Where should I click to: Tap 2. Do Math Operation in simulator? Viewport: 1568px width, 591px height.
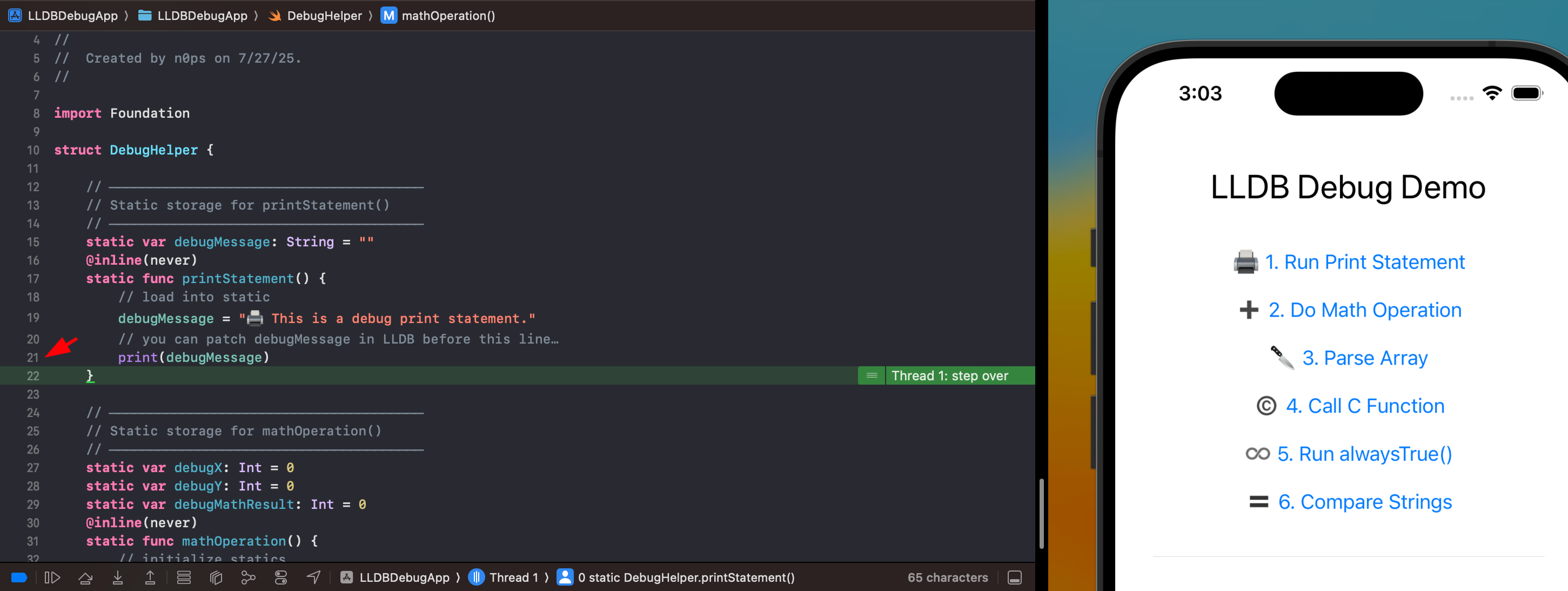[x=1364, y=310]
